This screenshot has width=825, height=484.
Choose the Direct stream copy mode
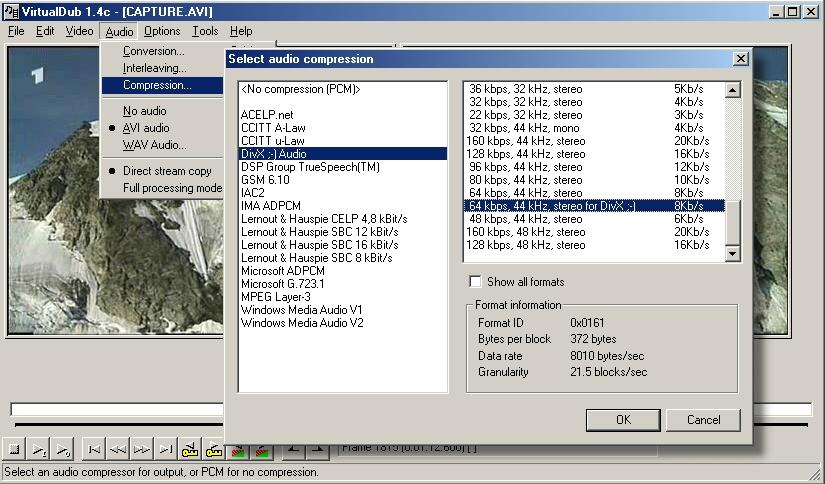coord(167,171)
